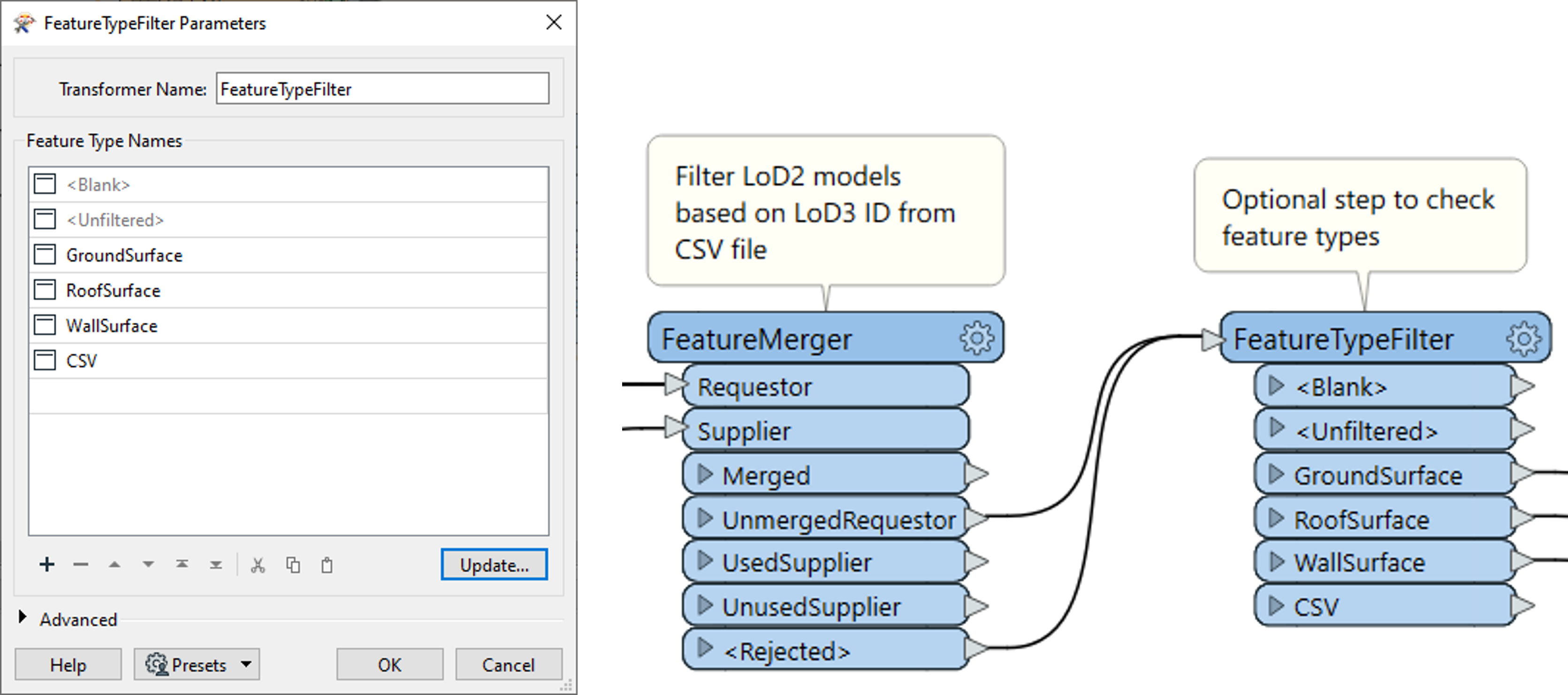Click the Transformer Name input field
Screen dimensions: 1568x695
point(382,89)
